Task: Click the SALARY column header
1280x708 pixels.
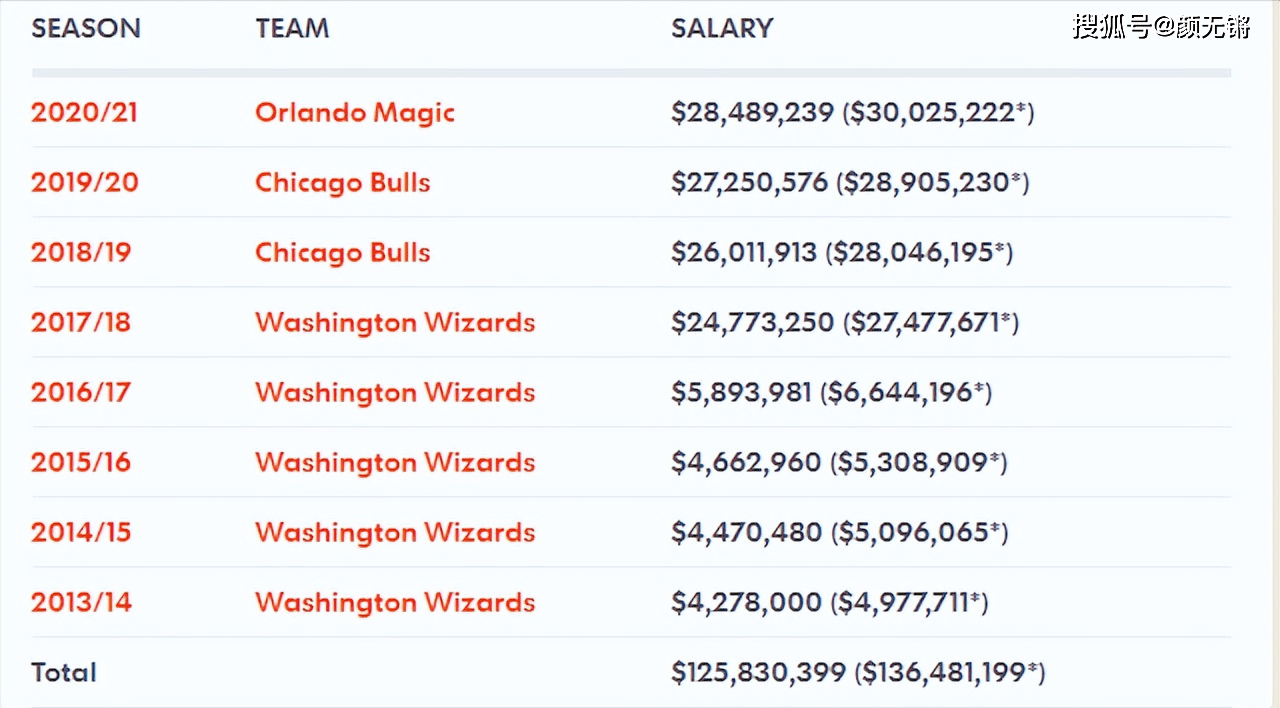Action: 722,28
